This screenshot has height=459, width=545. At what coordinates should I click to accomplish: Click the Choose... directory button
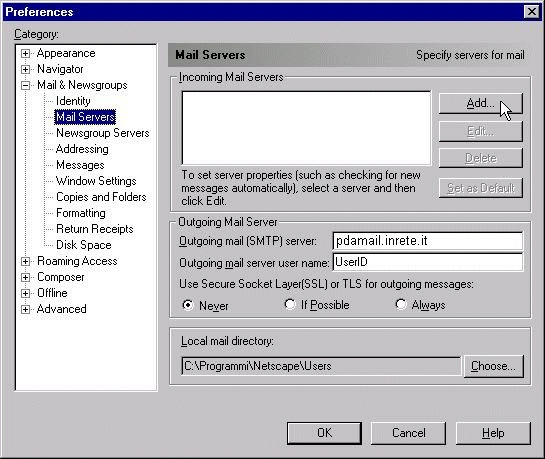coord(494,366)
